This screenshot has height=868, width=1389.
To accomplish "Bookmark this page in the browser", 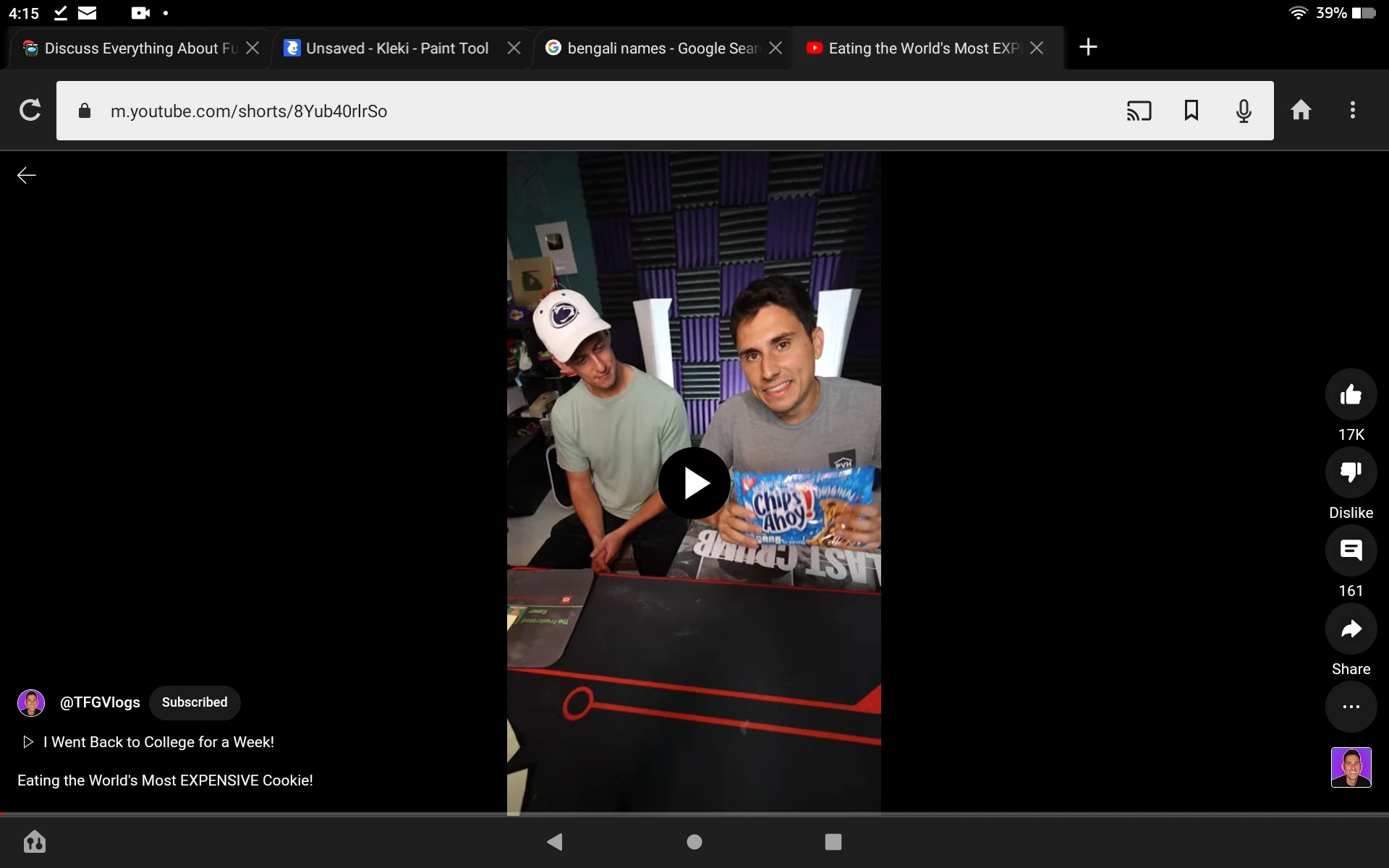I will pyautogui.click(x=1191, y=111).
